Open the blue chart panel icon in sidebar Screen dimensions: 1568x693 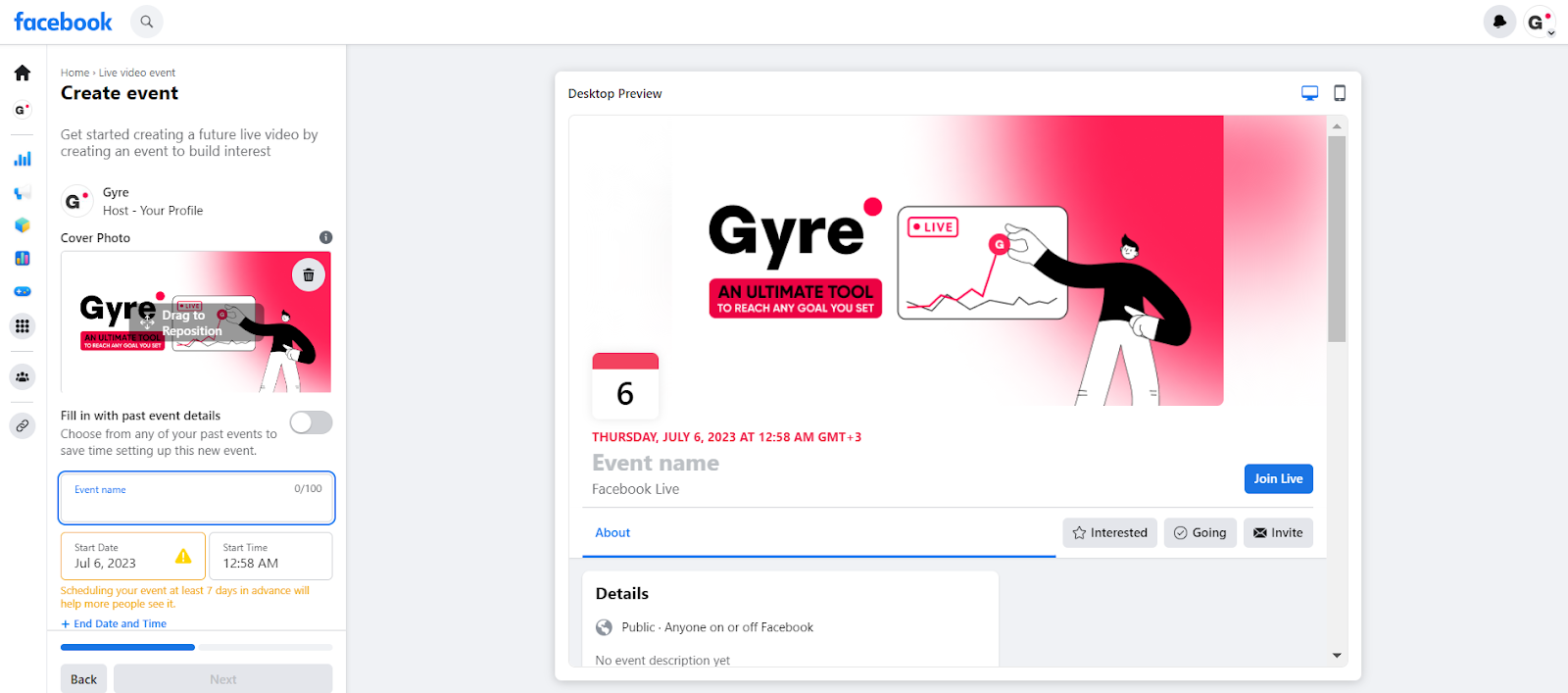23,259
